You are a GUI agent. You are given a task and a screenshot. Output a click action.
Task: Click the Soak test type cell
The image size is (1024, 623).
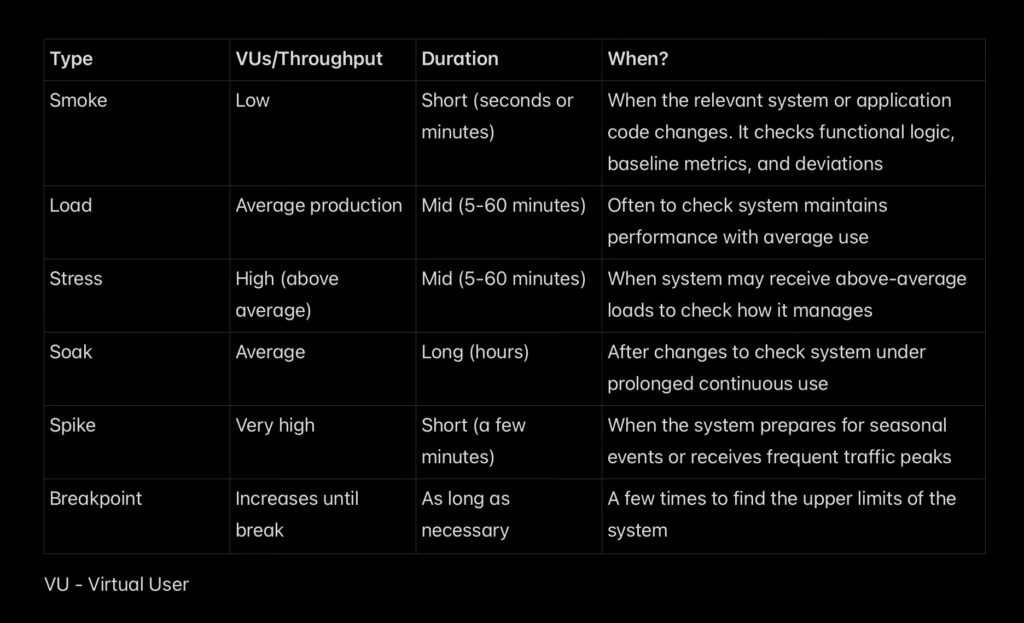[71, 352]
